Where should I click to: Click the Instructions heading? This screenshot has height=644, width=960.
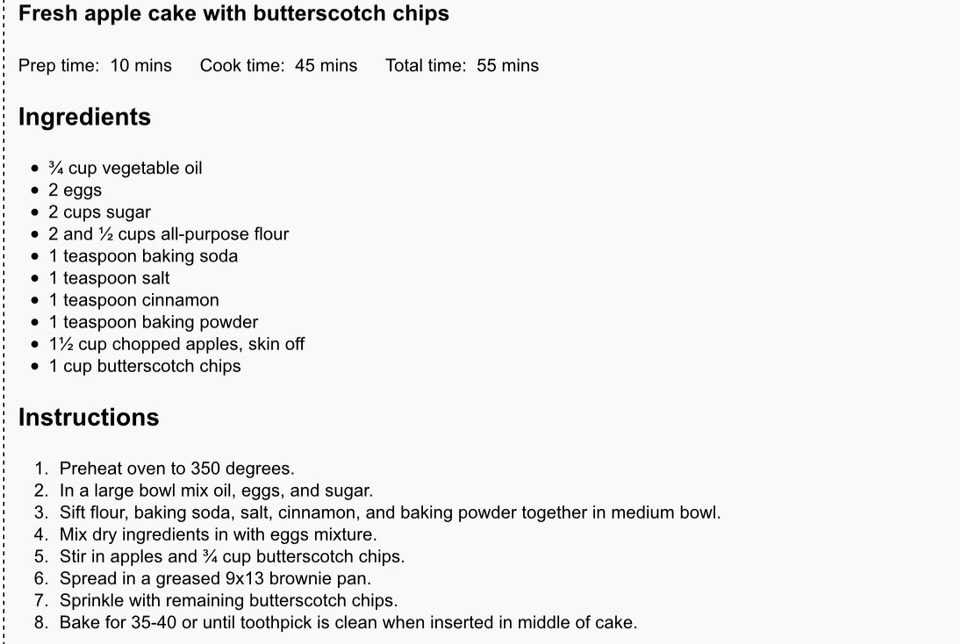pos(89,417)
